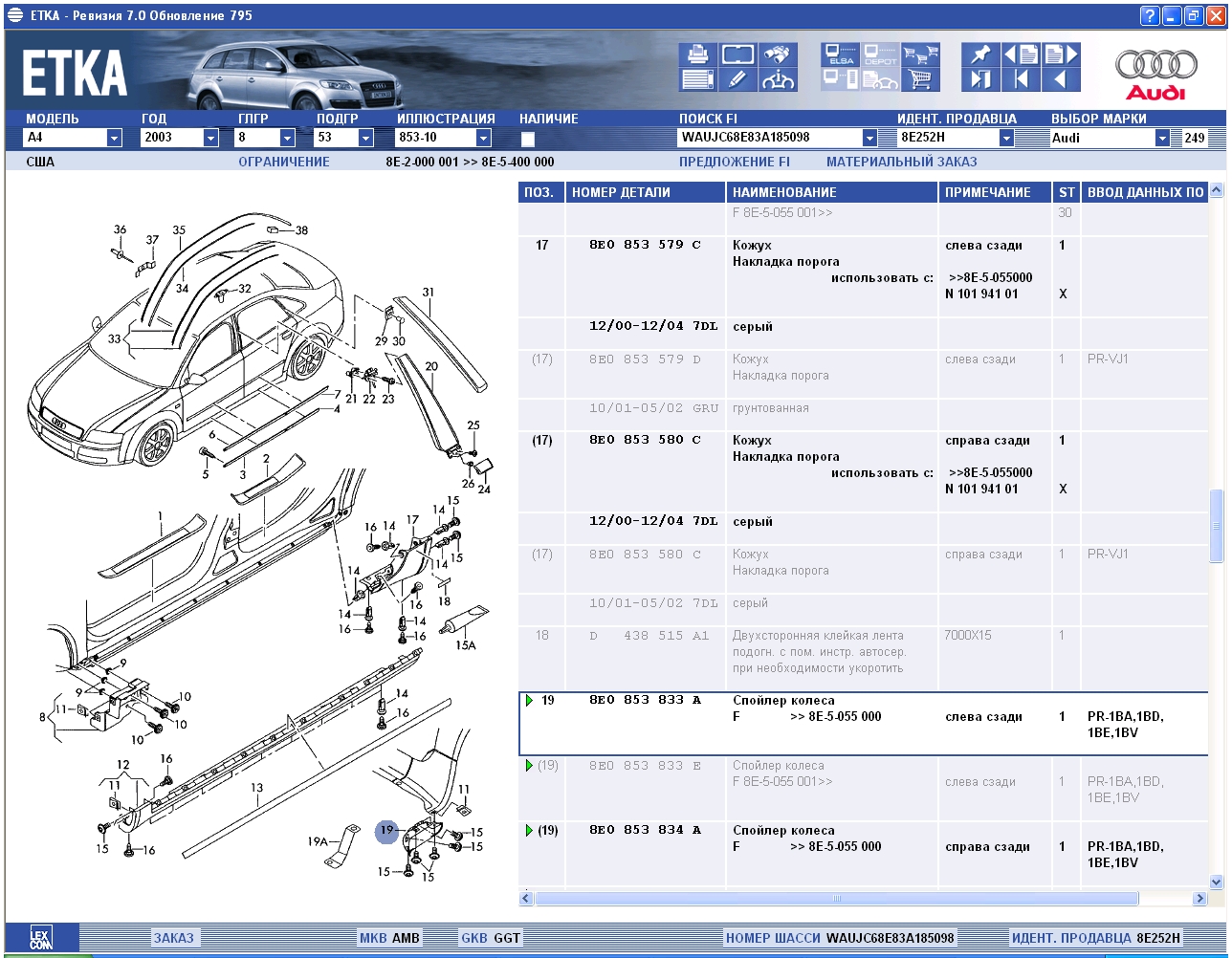Open ИЛЛЮСТРАЦИЯ dropdown showing 853-10

[483, 138]
